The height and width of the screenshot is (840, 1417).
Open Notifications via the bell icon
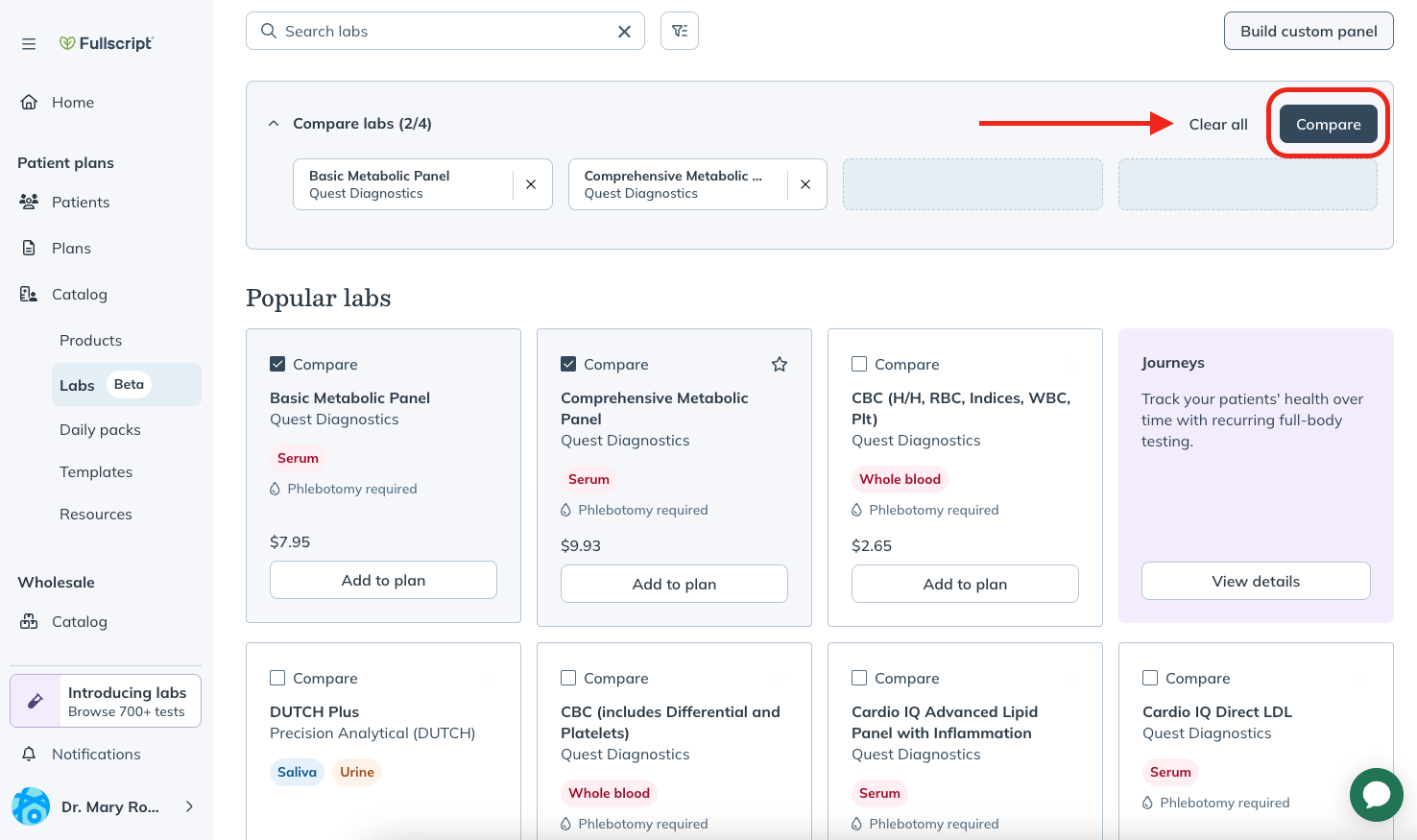coord(30,754)
